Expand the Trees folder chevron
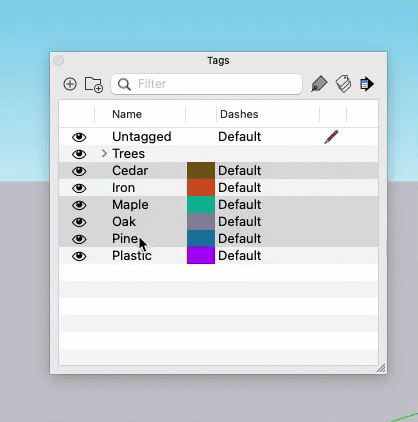The width and height of the screenshot is (418, 422). [x=104, y=154]
